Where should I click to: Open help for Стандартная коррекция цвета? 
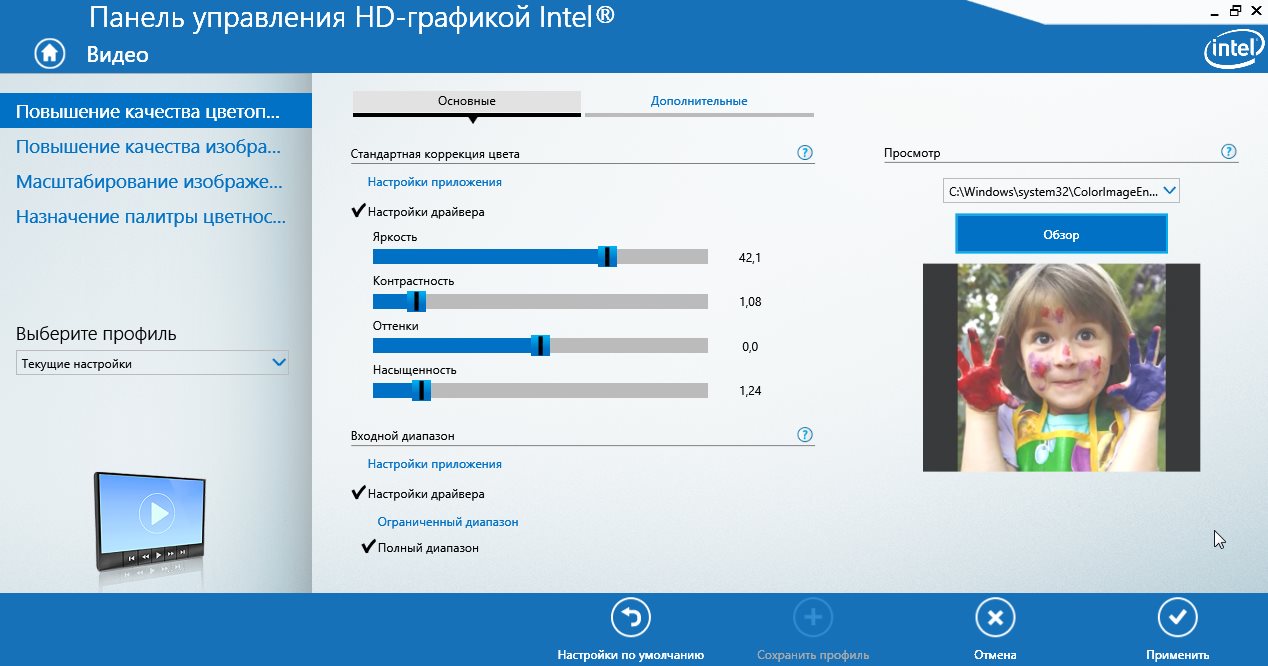coord(805,153)
